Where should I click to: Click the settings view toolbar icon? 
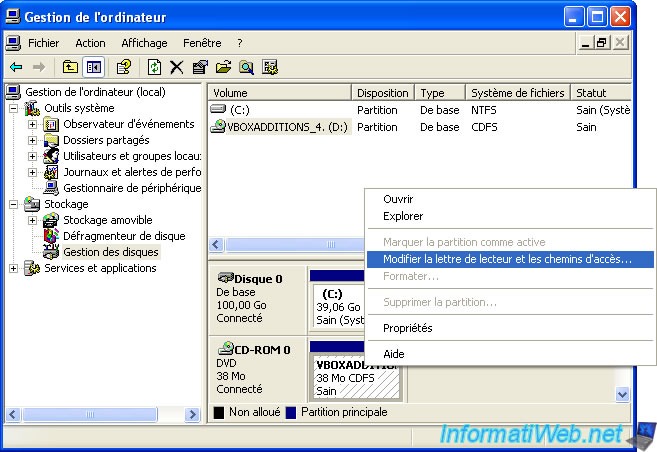click(x=270, y=67)
